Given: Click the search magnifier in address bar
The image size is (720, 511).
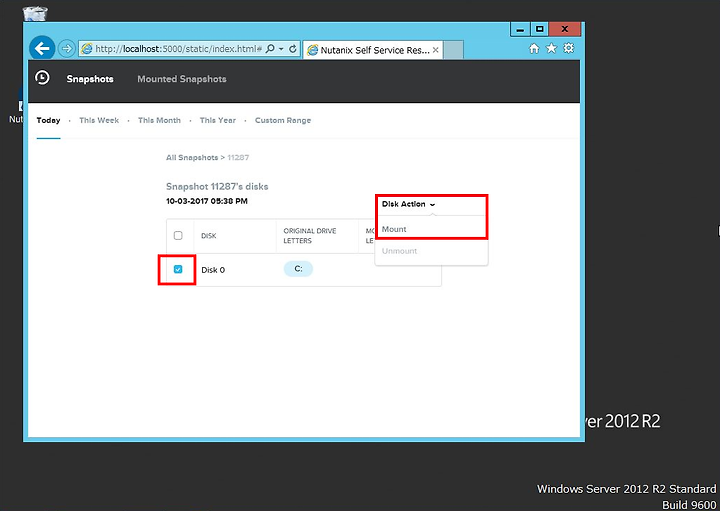Looking at the screenshot, I should [270, 48].
